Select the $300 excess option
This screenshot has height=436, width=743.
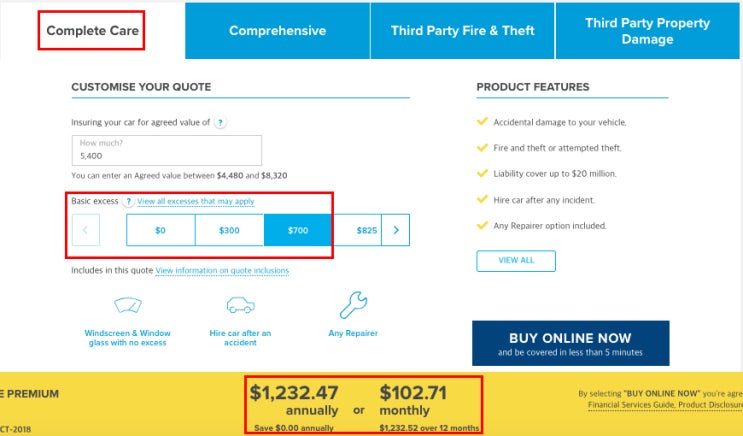pyautogui.click(x=229, y=230)
